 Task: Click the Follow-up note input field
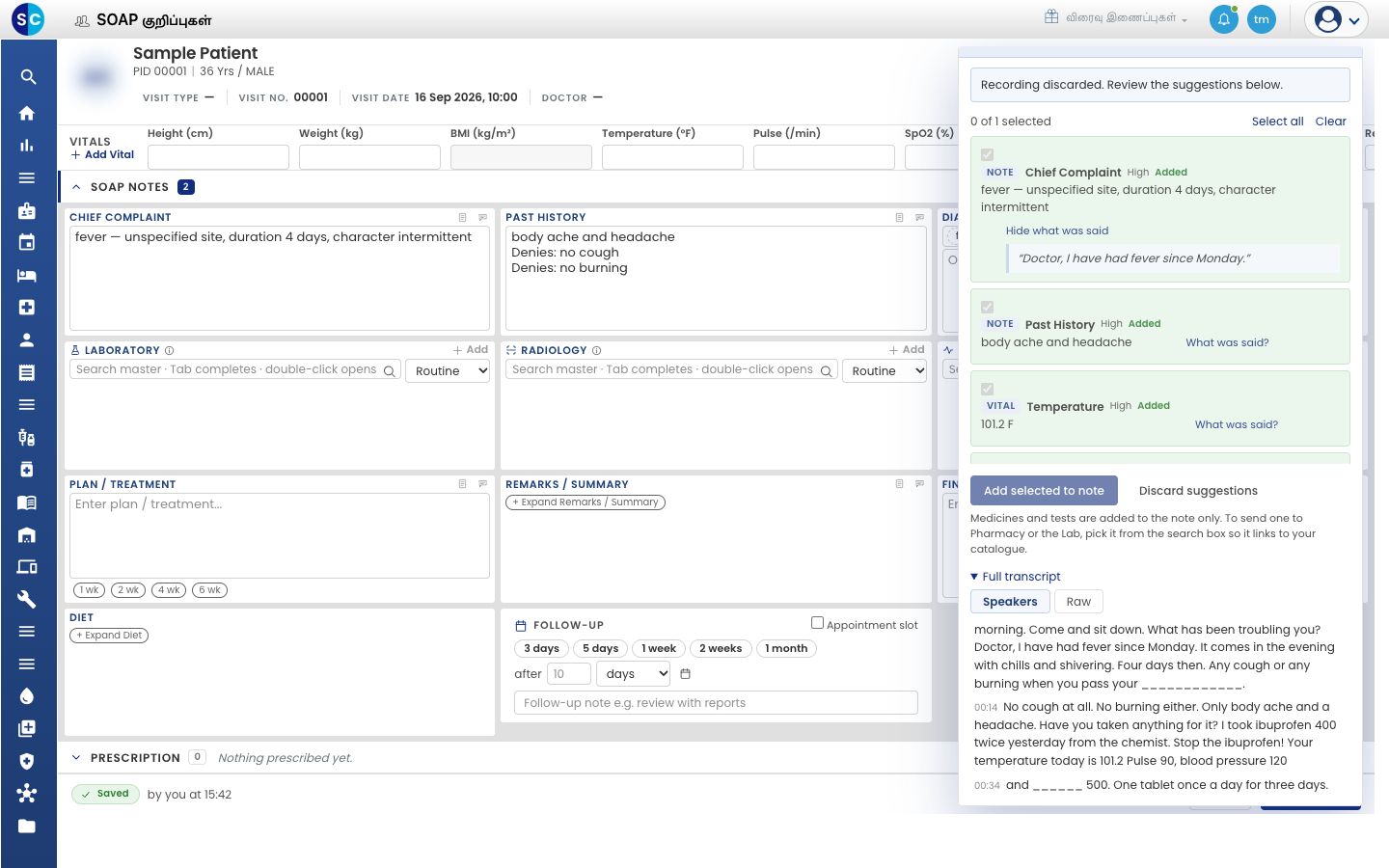[716, 703]
